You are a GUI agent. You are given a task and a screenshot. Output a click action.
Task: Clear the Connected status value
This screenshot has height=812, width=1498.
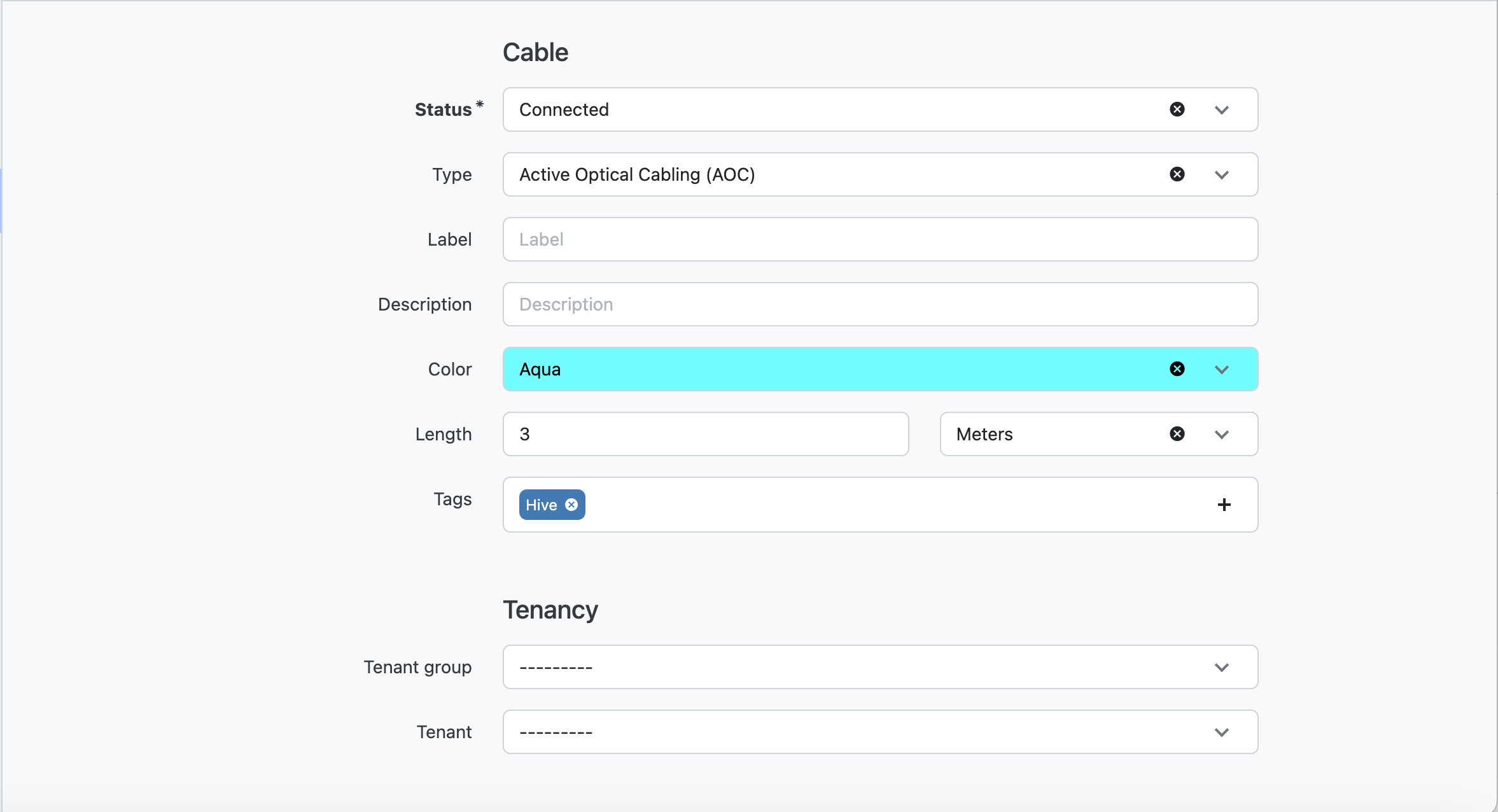pyautogui.click(x=1177, y=109)
